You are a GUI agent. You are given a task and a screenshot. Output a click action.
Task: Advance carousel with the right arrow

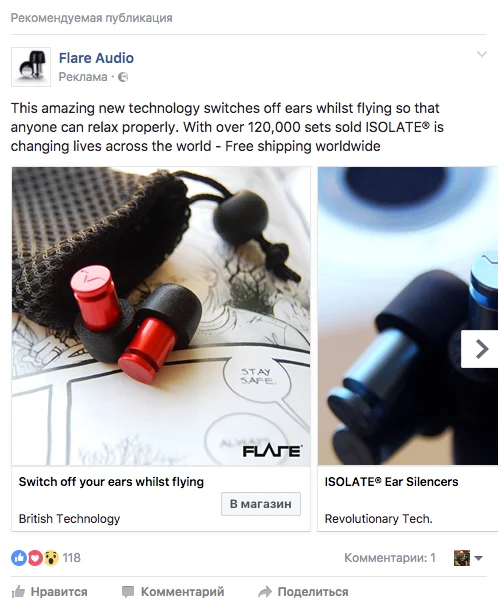point(480,349)
